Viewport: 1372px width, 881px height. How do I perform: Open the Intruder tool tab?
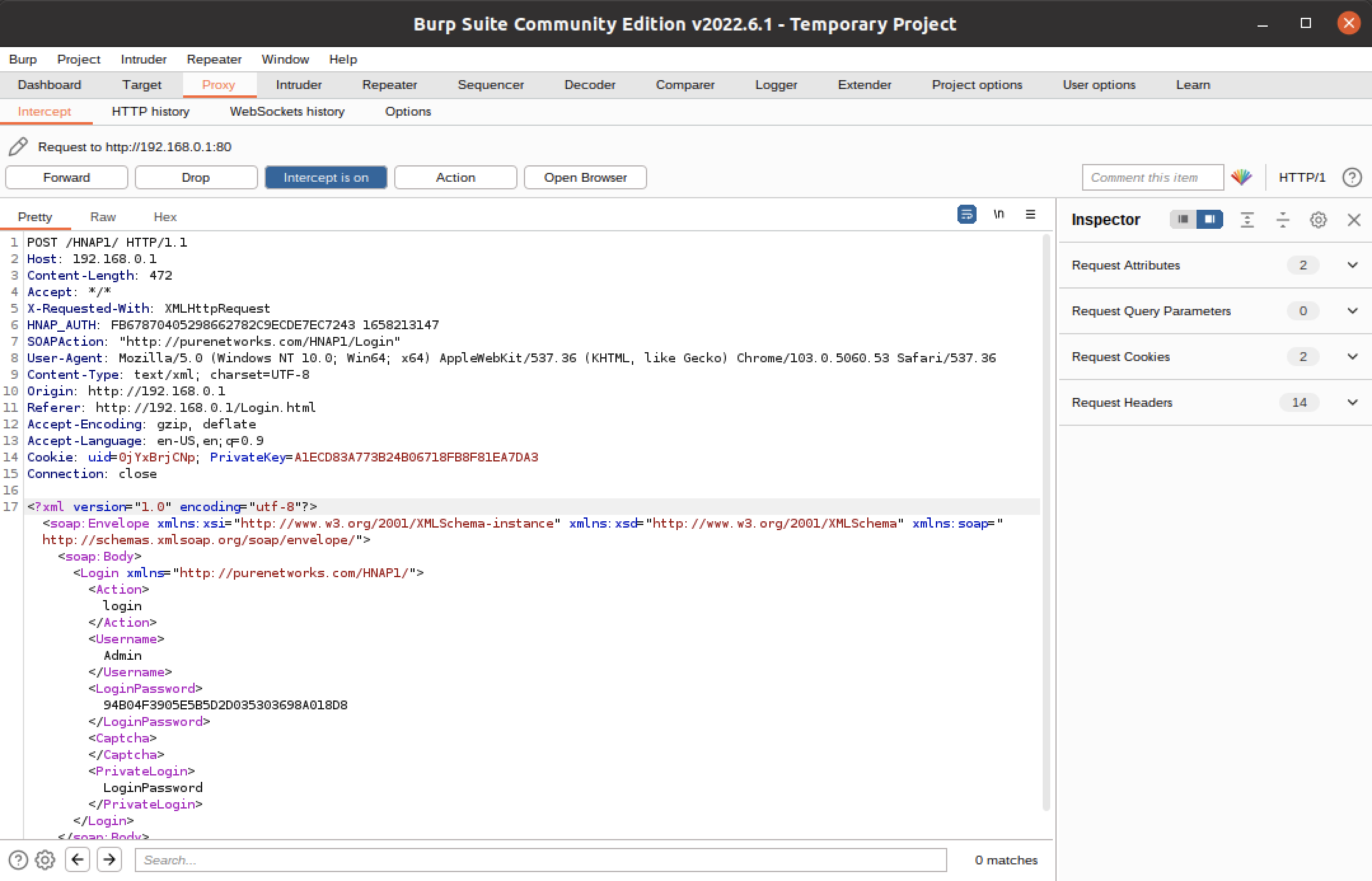tap(299, 85)
